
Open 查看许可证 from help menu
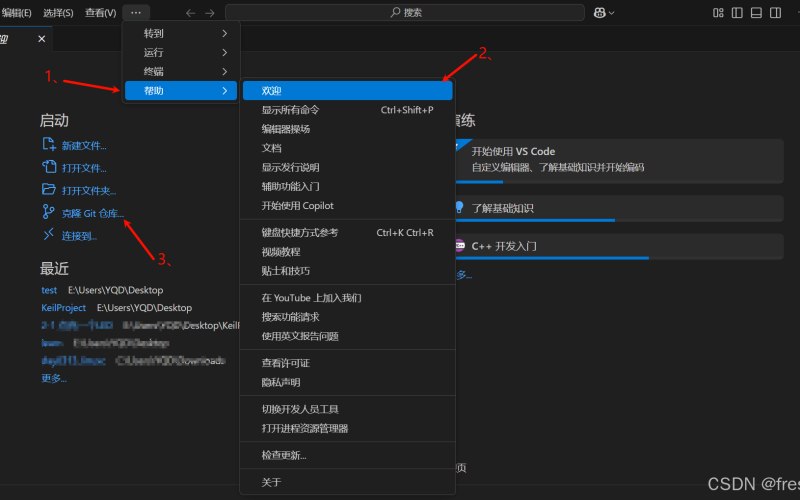pos(347,363)
